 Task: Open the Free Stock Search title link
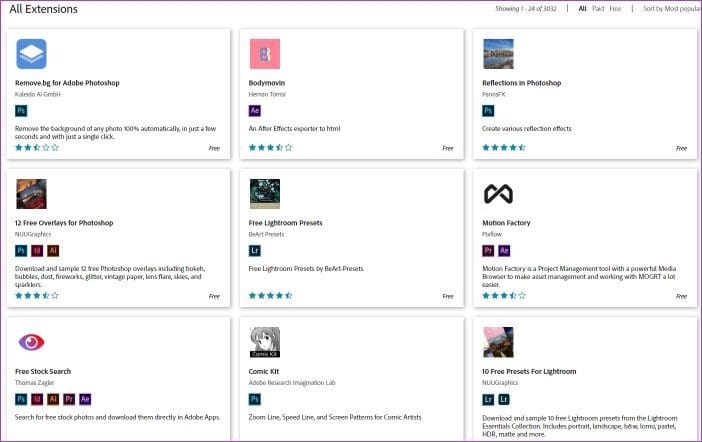43,371
